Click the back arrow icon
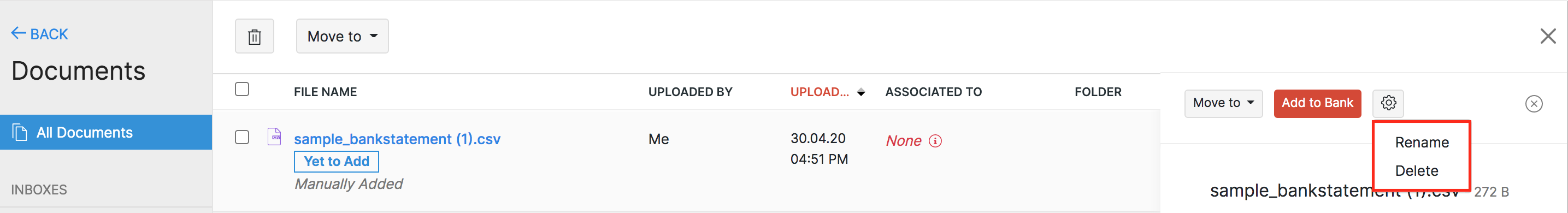The height and width of the screenshot is (213, 1568). click(x=18, y=33)
